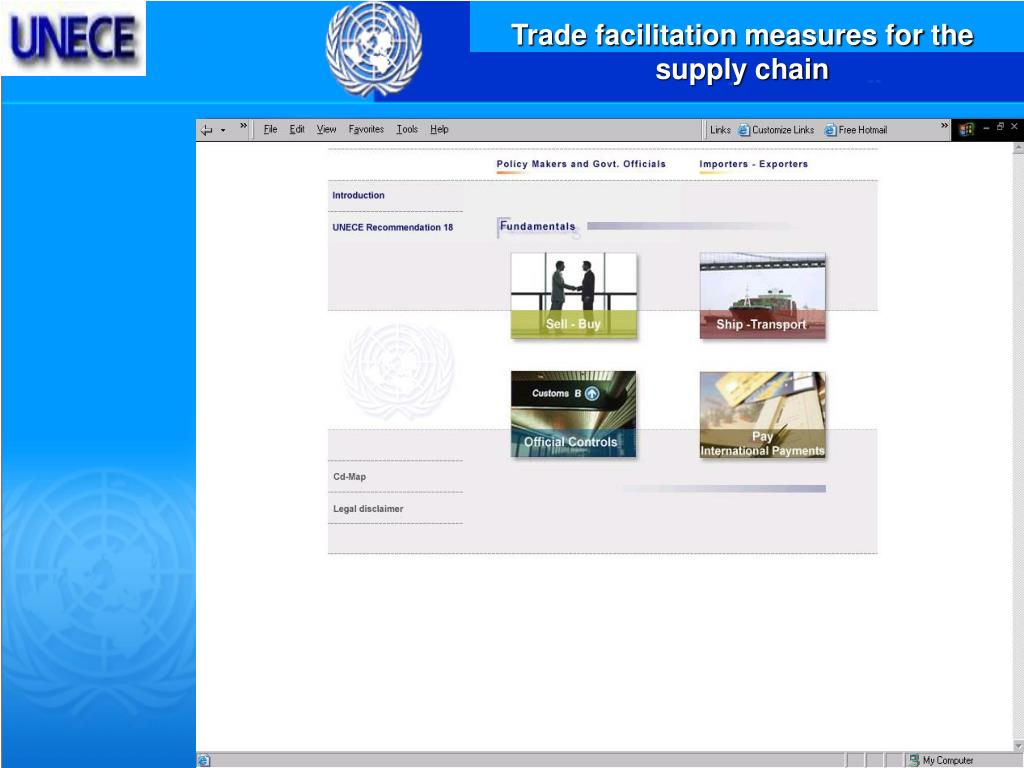
Task: Expand the Links bar overflow chevron
Action: pyautogui.click(x=944, y=125)
